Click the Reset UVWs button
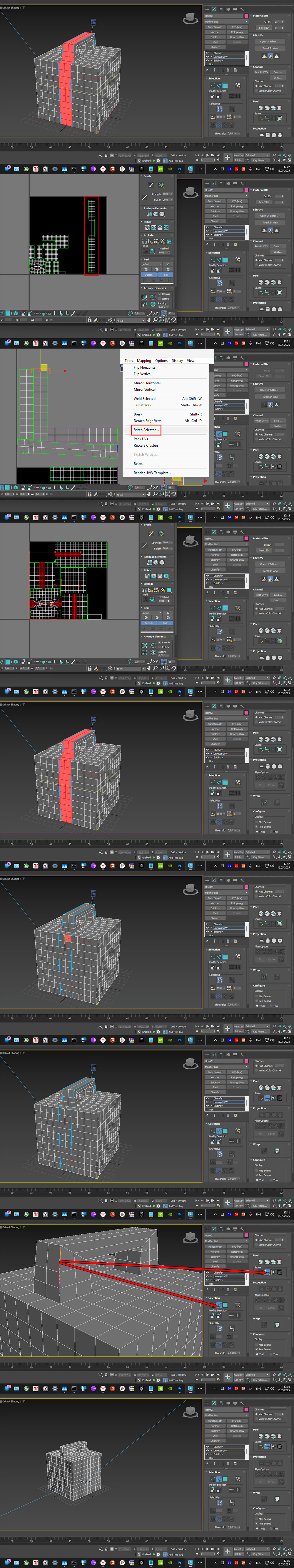Screen dimensions: 294x1568 pyautogui.click(x=261, y=72)
